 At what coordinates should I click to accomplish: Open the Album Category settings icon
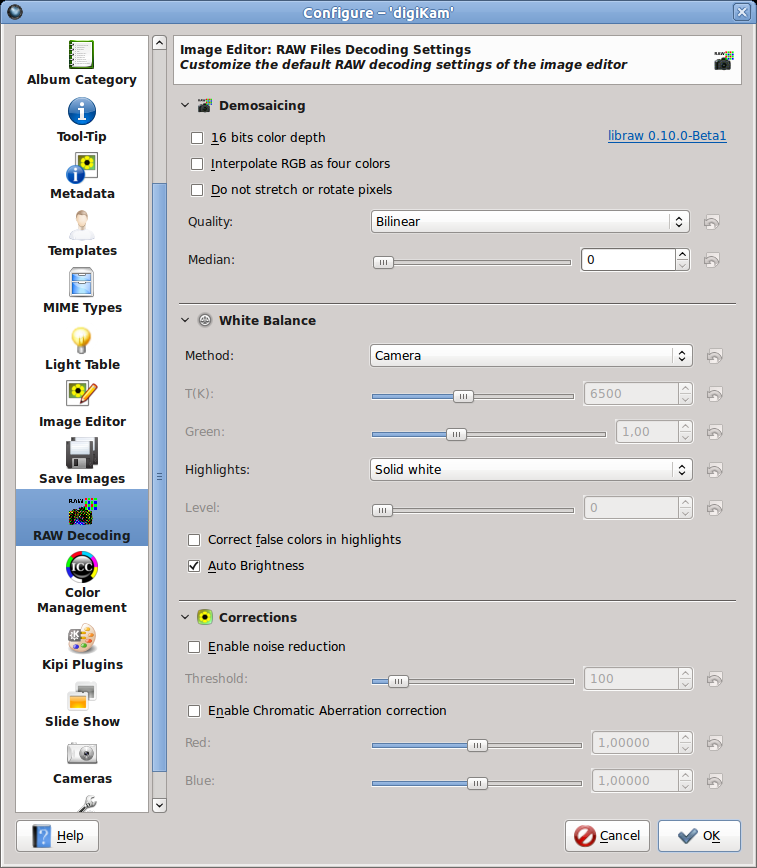pyautogui.click(x=81, y=55)
